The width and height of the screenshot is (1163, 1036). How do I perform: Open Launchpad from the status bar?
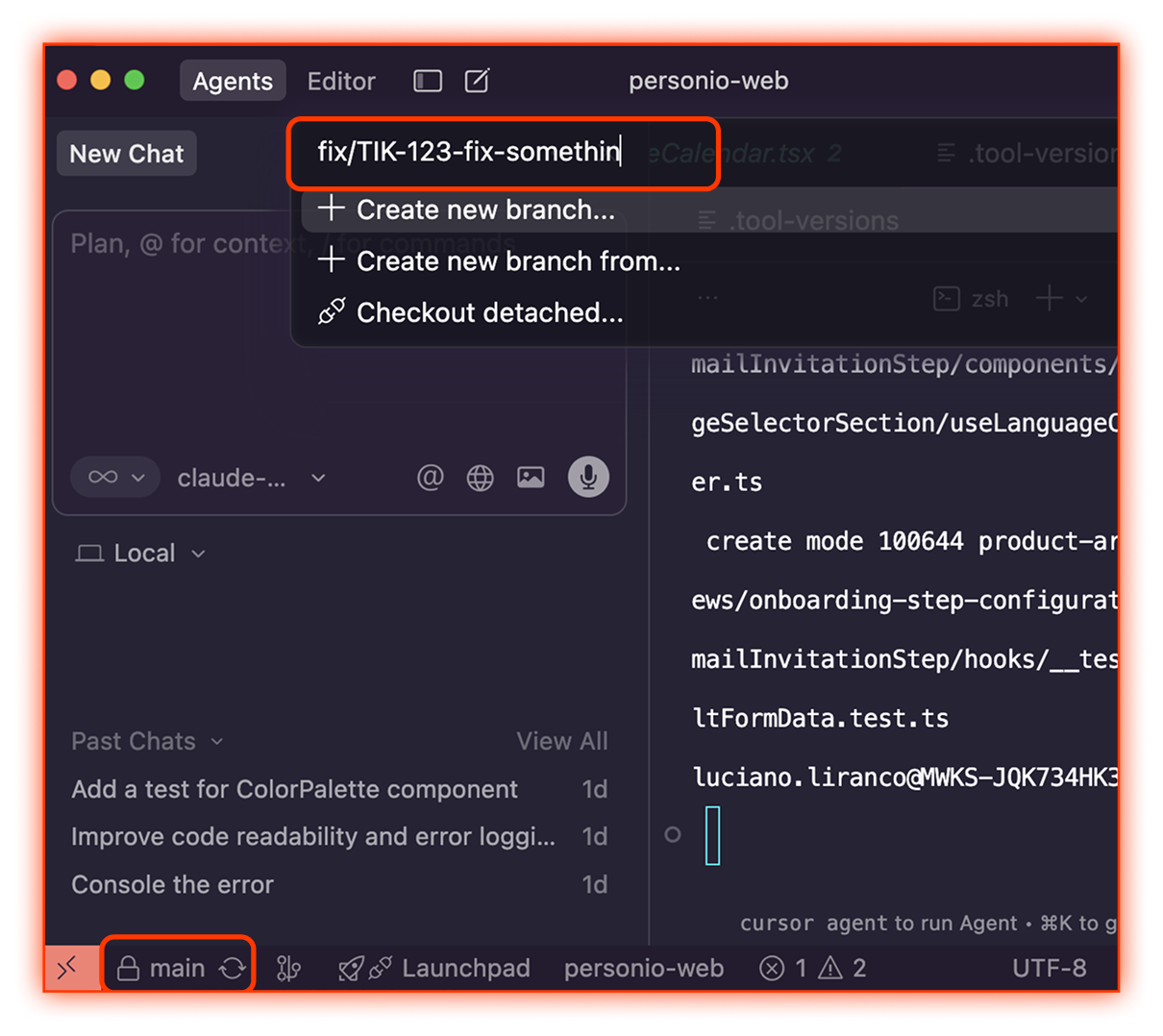449,969
